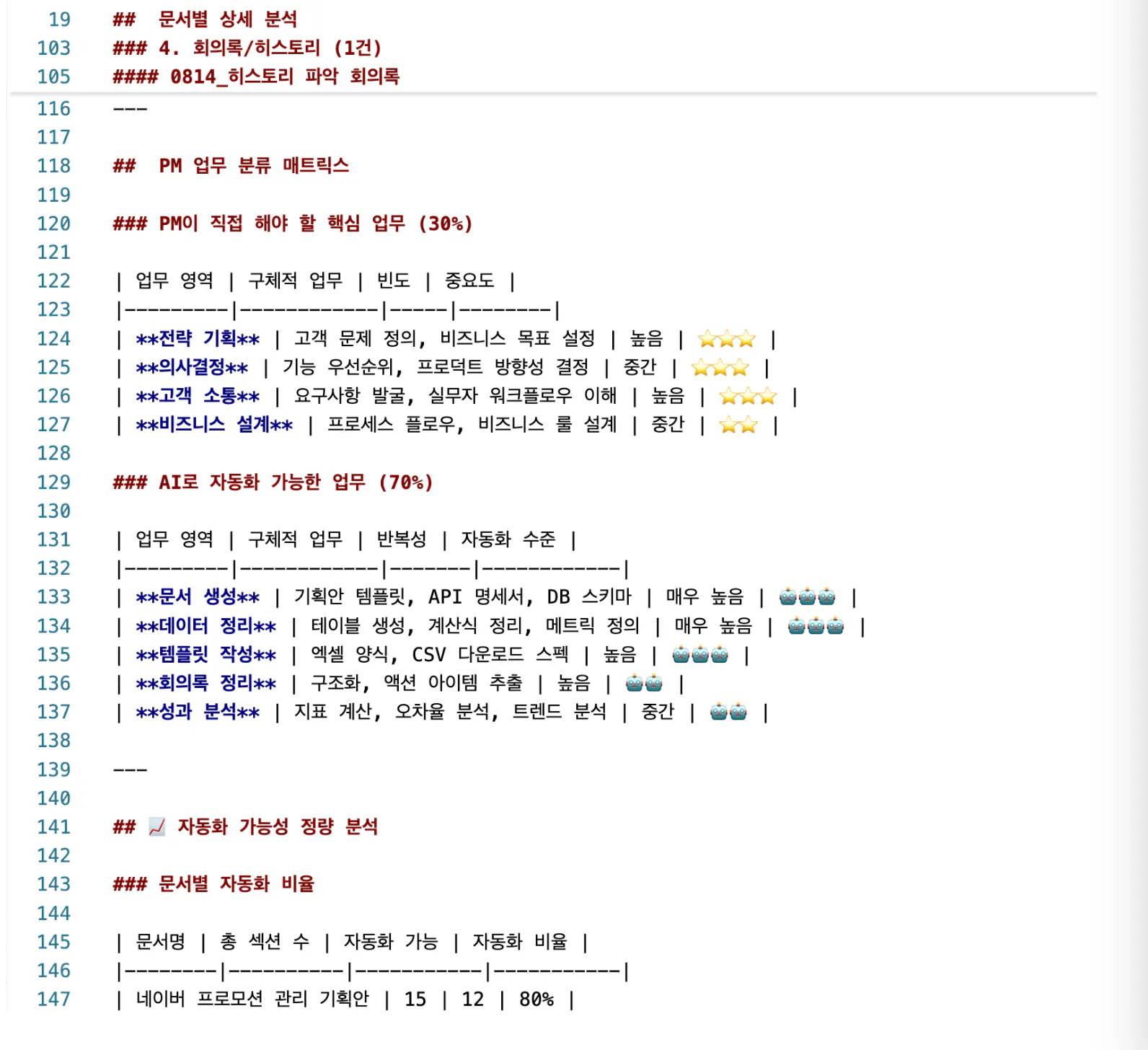Click '테이블 생성, 계산식 정리, 메트릭 정의' cell
Screen dimensions: 1148x1050
475,626
